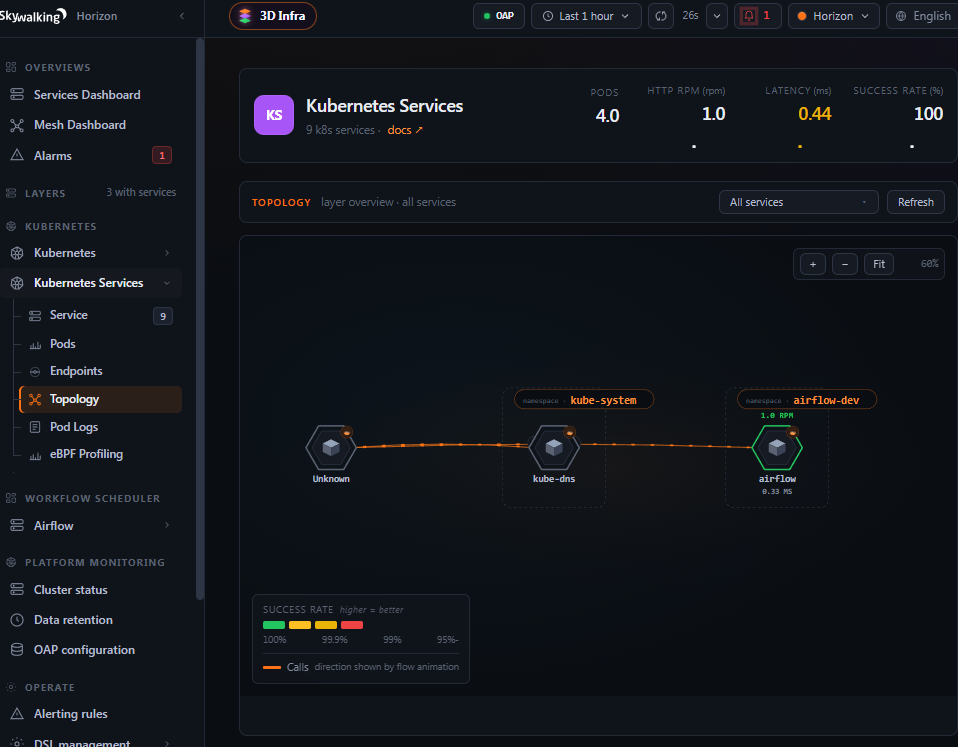Zoom in the topology with plus

click(x=813, y=264)
